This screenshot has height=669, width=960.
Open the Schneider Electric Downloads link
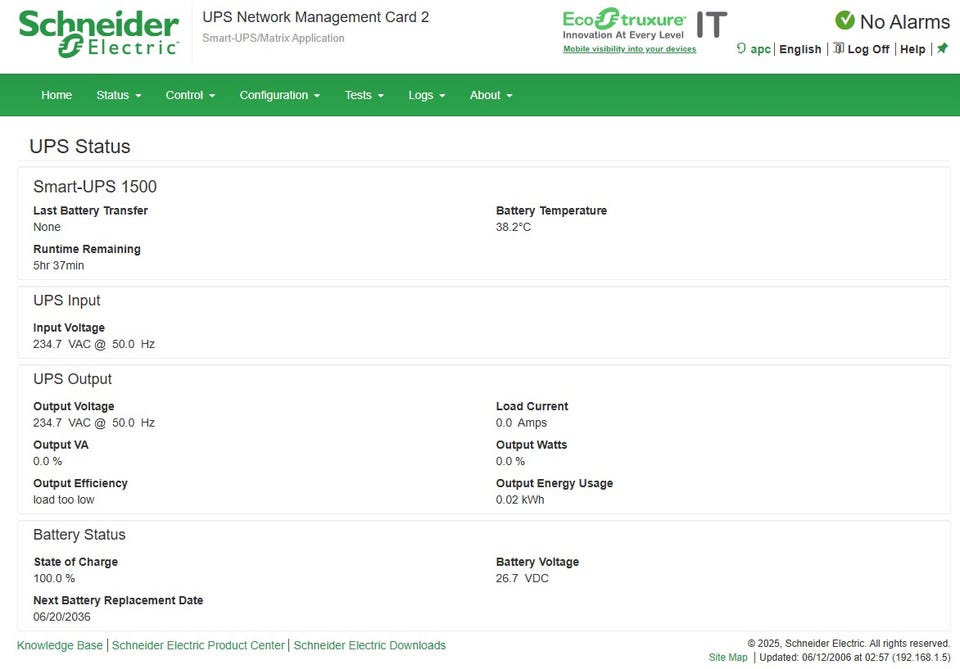[x=370, y=645]
